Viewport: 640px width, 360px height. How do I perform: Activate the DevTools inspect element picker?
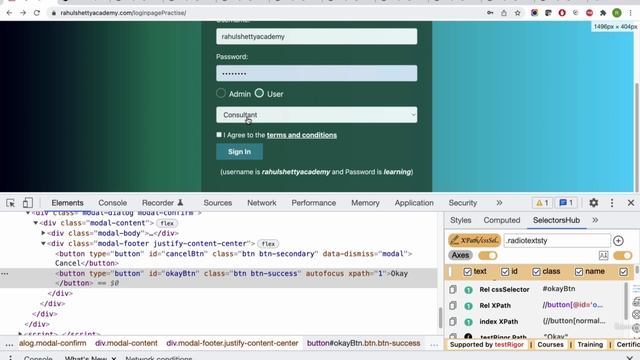(11, 203)
